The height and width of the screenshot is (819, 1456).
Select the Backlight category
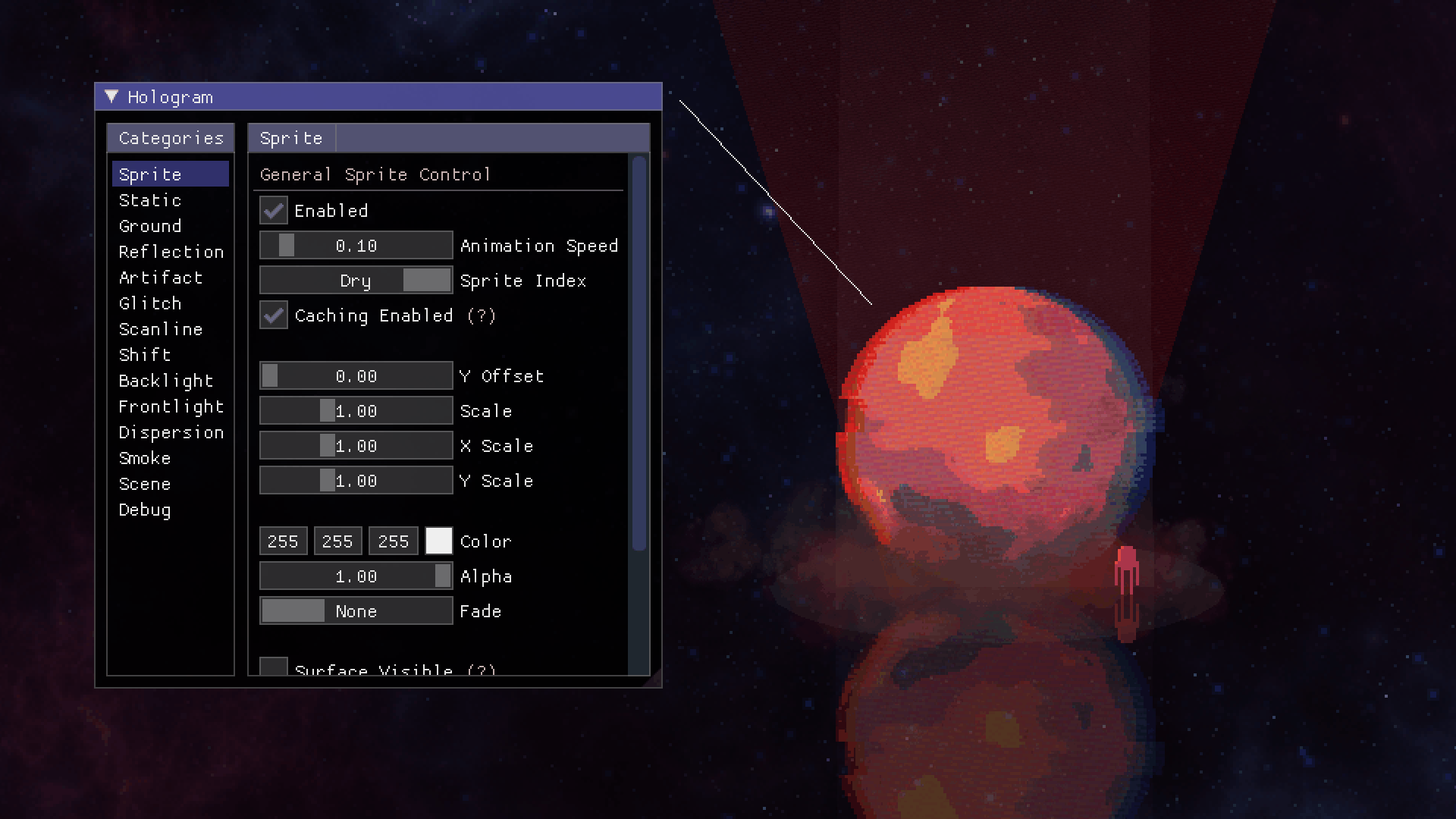point(165,381)
